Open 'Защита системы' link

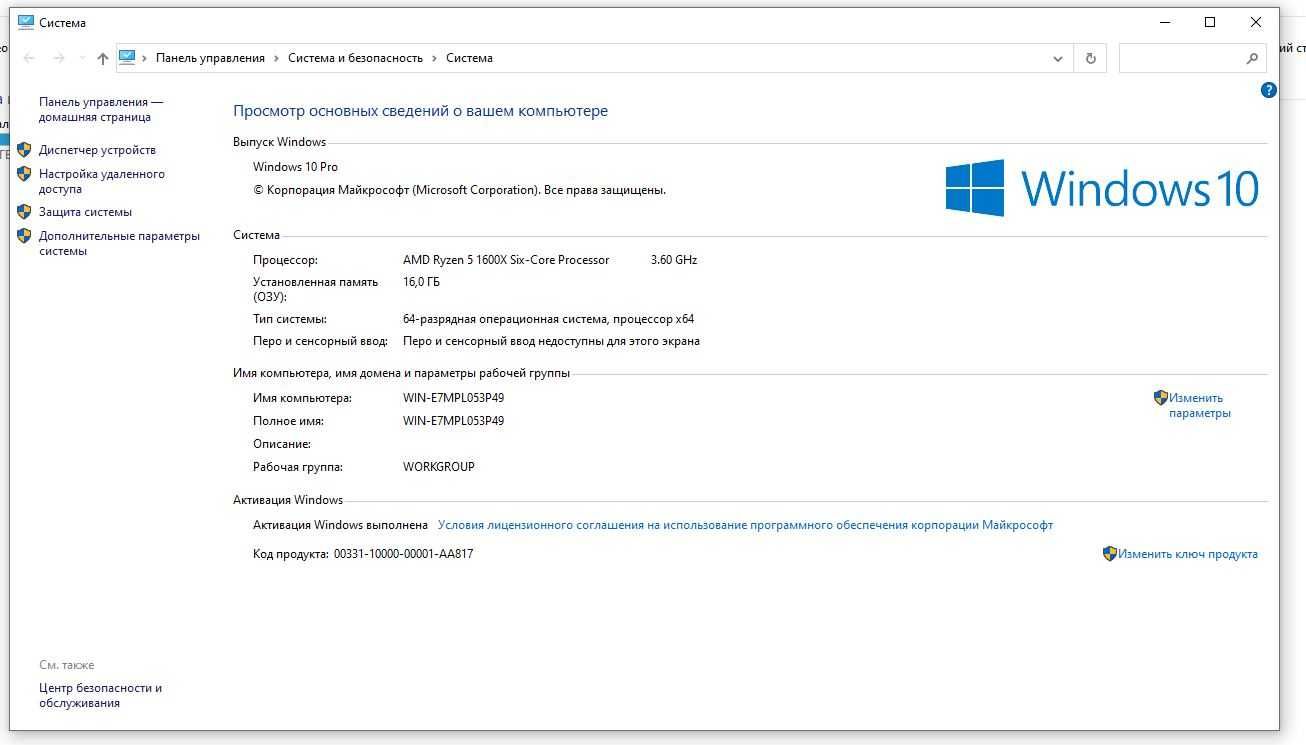pyautogui.click(x=85, y=212)
